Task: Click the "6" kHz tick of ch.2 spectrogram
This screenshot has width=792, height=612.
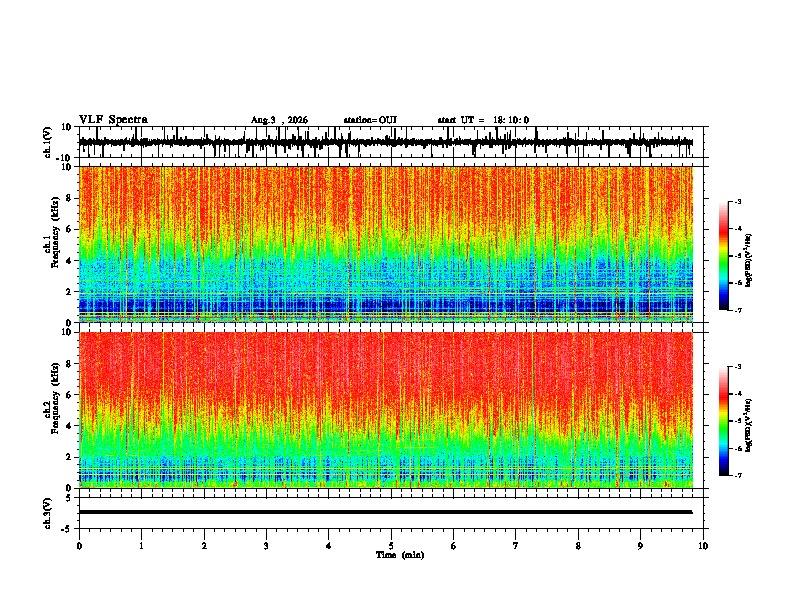Action: point(69,395)
